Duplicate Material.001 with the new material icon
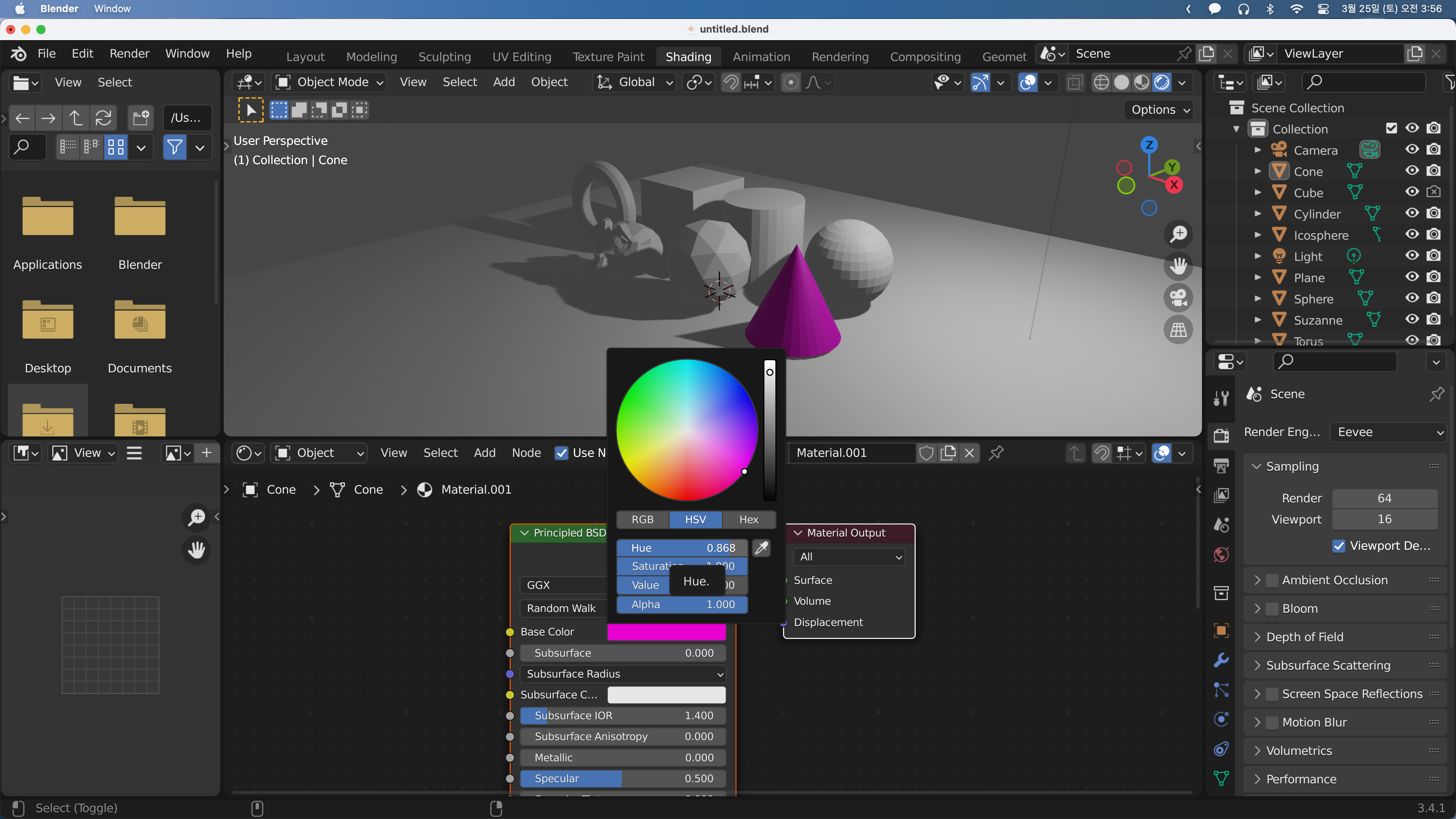Image resolution: width=1456 pixels, height=819 pixels. 948,453
